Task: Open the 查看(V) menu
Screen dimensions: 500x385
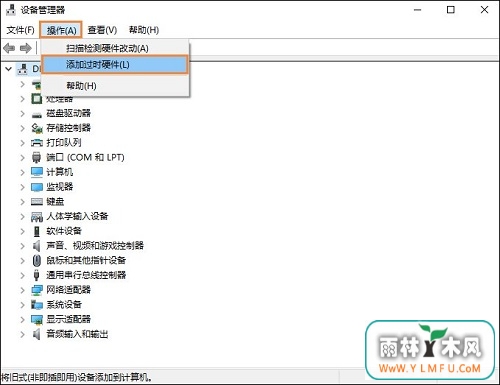Action: tap(102, 30)
